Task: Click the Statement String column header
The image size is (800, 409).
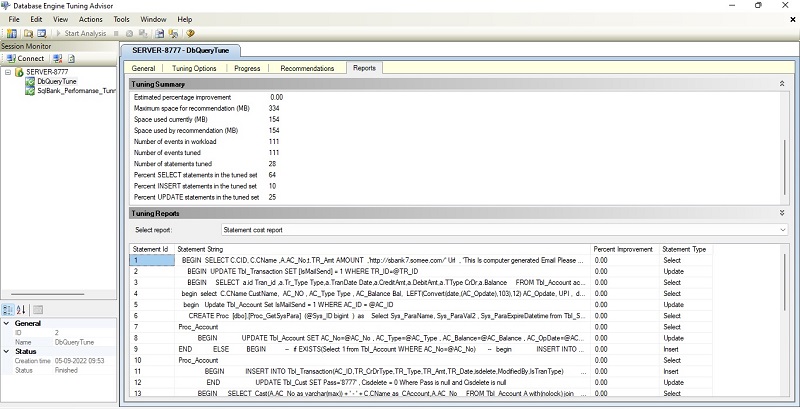Action: (x=383, y=249)
